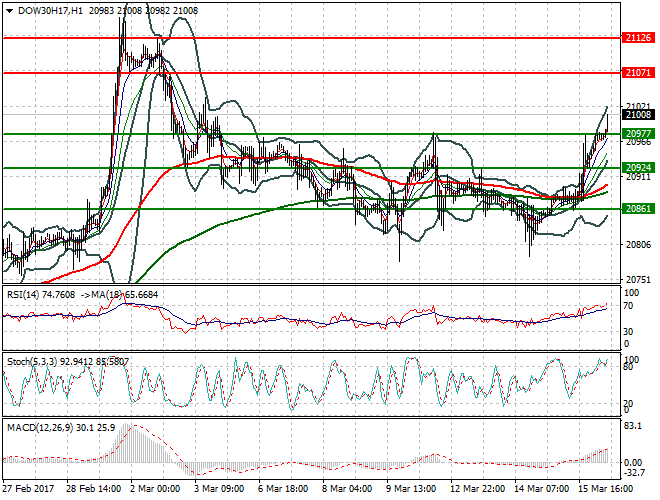Click the 28 Feb 14:00 time axis label
Image resolution: width=660 pixels, height=500 pixels.
click(x=93, y=489)
